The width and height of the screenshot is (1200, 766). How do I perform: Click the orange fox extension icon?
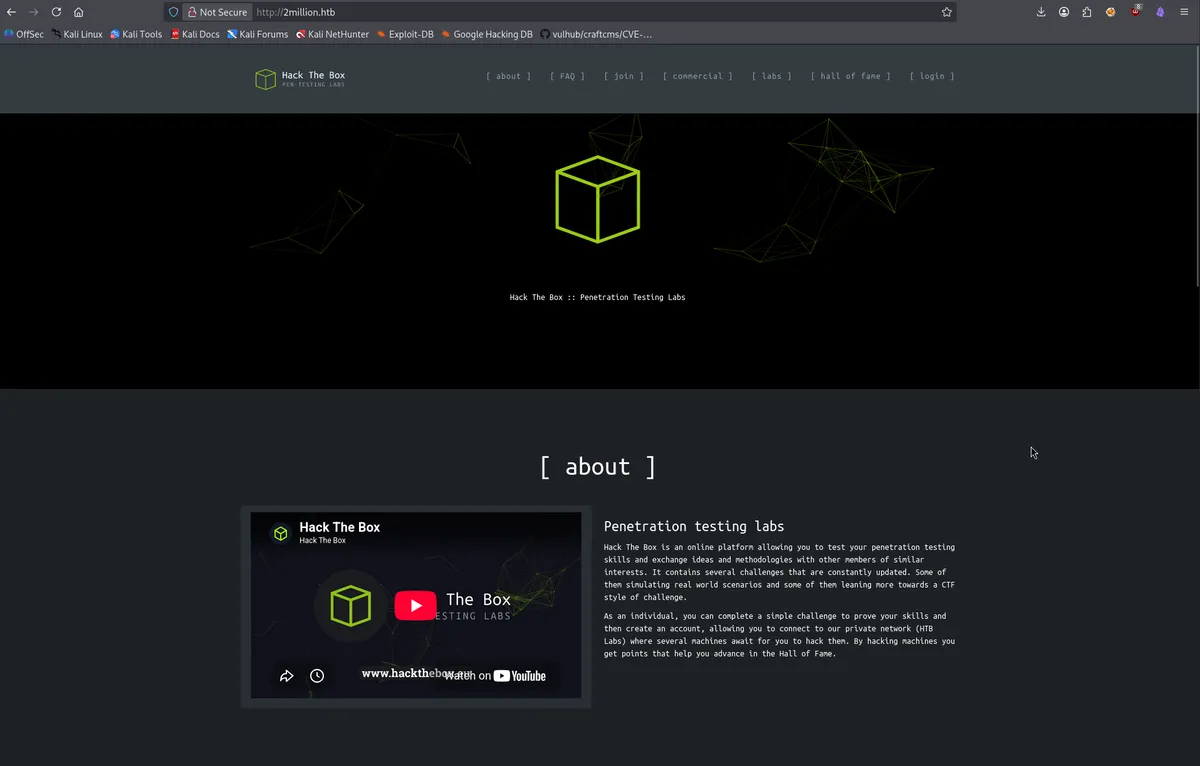[1111, 12]
